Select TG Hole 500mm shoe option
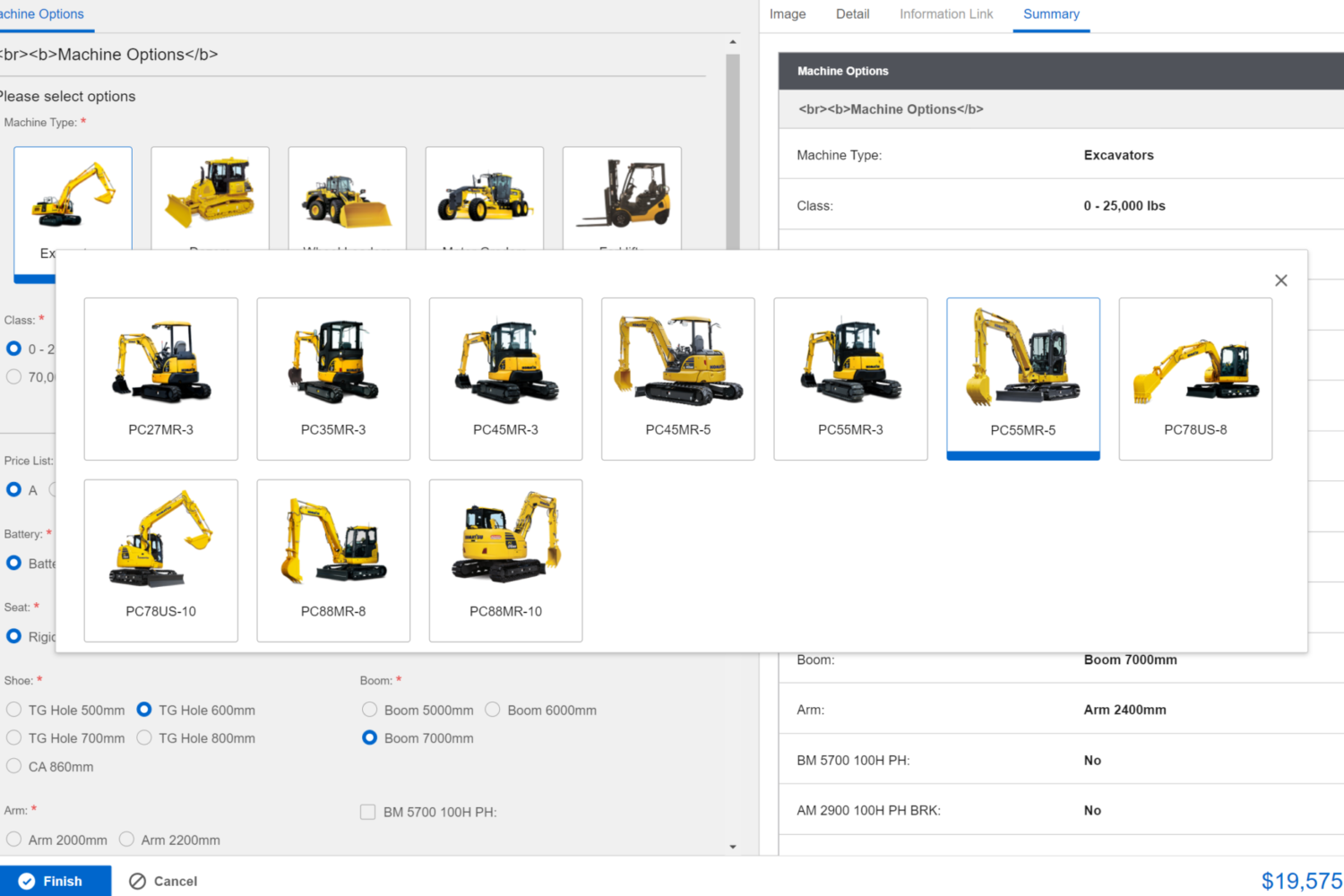Screen dimensions: 1344x896 (x=14, y=710)
